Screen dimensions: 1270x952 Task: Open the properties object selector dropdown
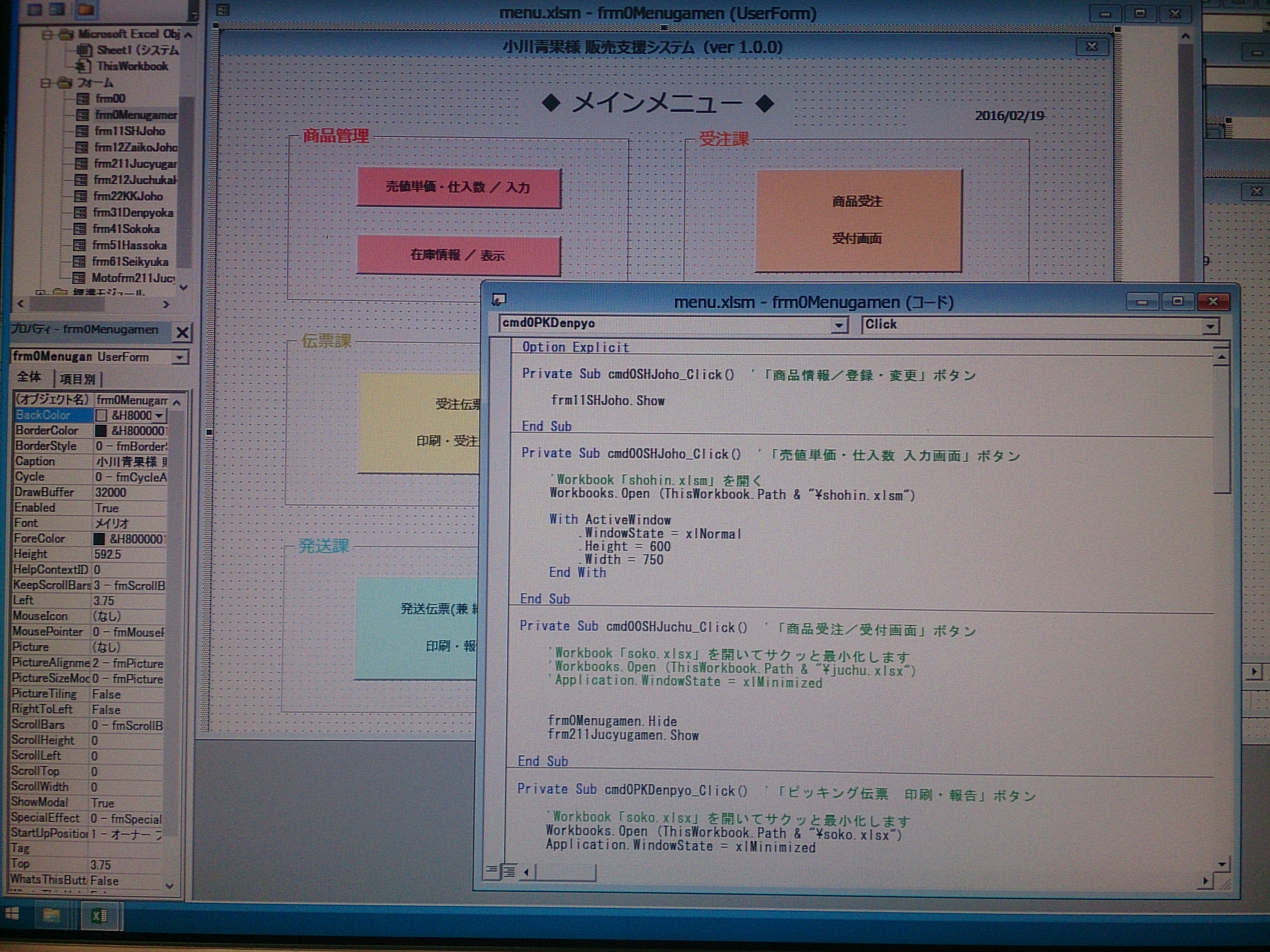[180, 357]
